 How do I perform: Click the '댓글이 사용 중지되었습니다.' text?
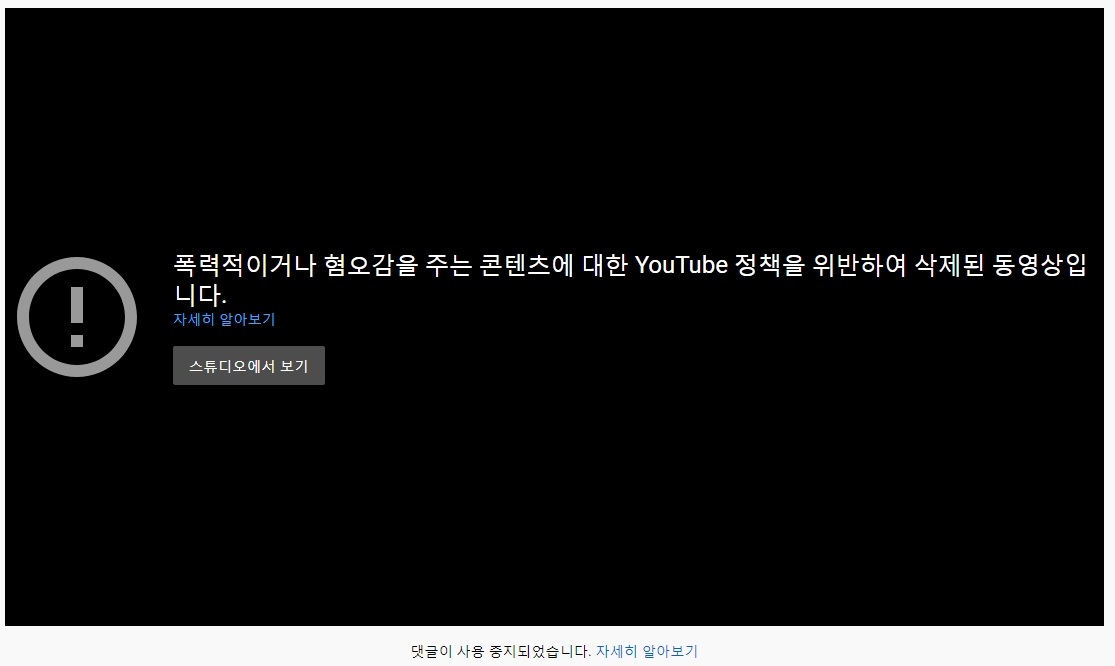(x=501, y=651)
